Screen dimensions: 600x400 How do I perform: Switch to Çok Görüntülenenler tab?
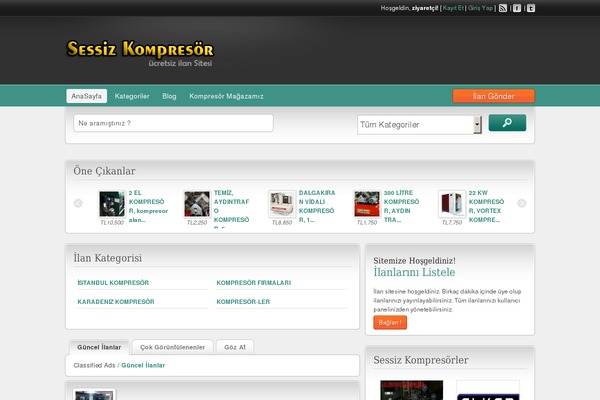coord(173,347)
